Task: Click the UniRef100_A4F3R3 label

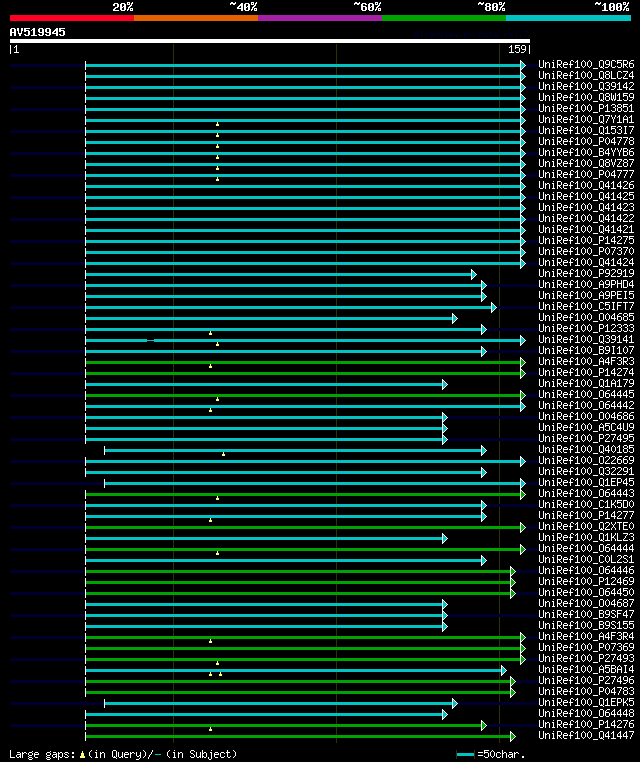Action: coord(586,361)
